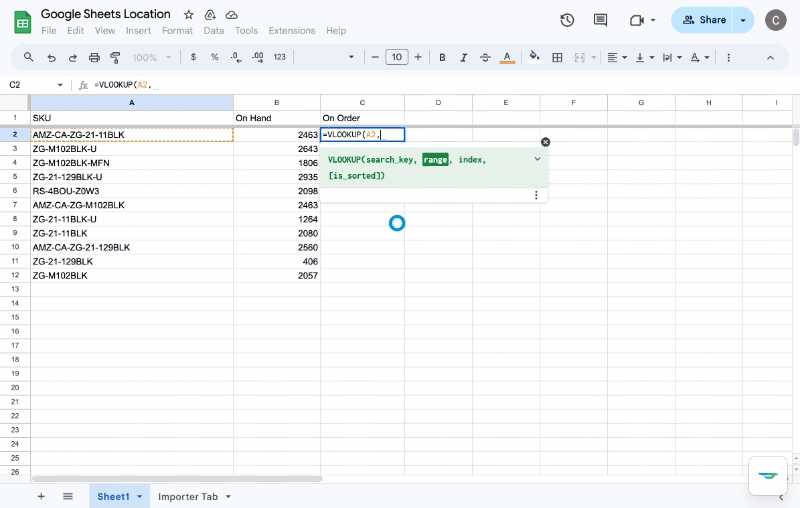The width and height of the screenshot is (800, 508).
Task: Activate the paint format tool
Action: [x=115, y=58]
